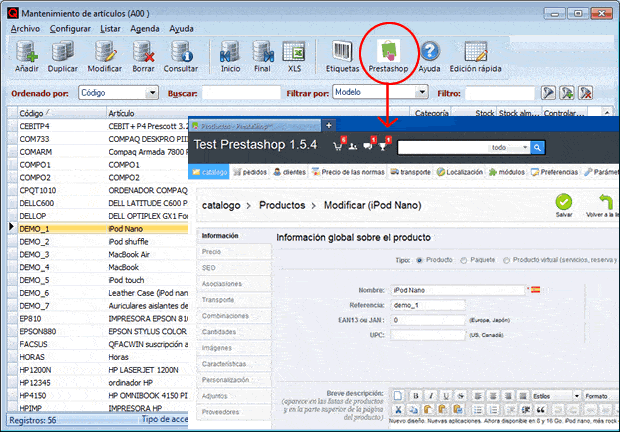Click the catalogo breadcrumb link
Image resolution: width=620 pixels, height=432 pixels.
click(x=221, y=205)
